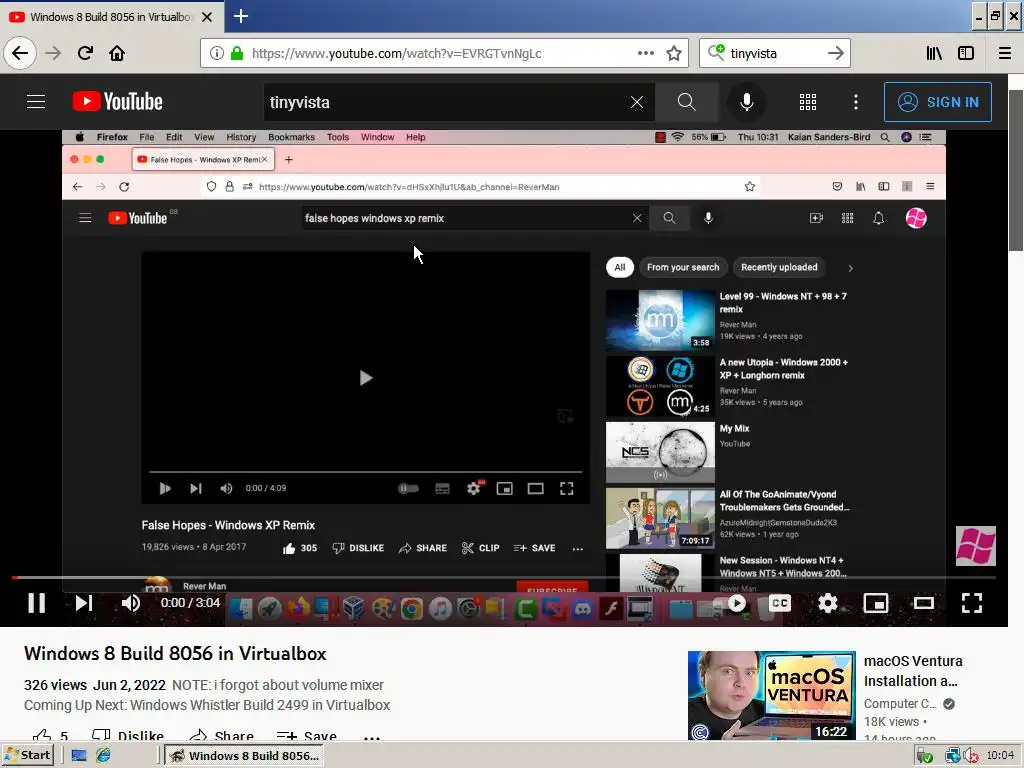Open Firefox hamburger application menu
The height and width of the screenshot is (768, 1024).
[x=1005, y=53]
